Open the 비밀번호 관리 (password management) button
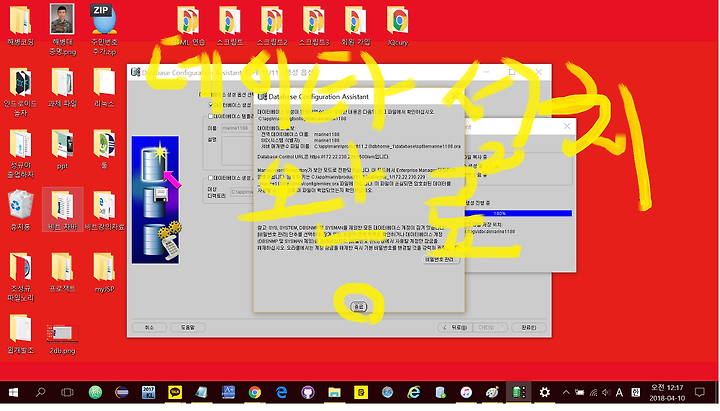 441,260
